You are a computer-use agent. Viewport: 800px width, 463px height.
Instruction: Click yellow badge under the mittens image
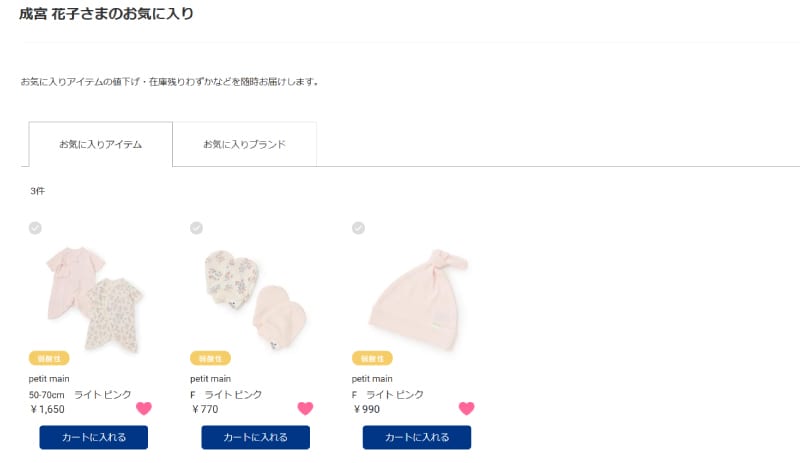[210, 358]
